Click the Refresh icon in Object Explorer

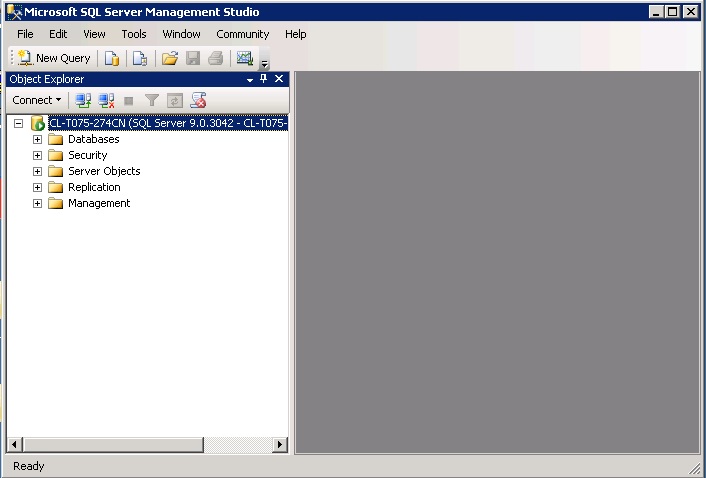(x=175, y=100)
